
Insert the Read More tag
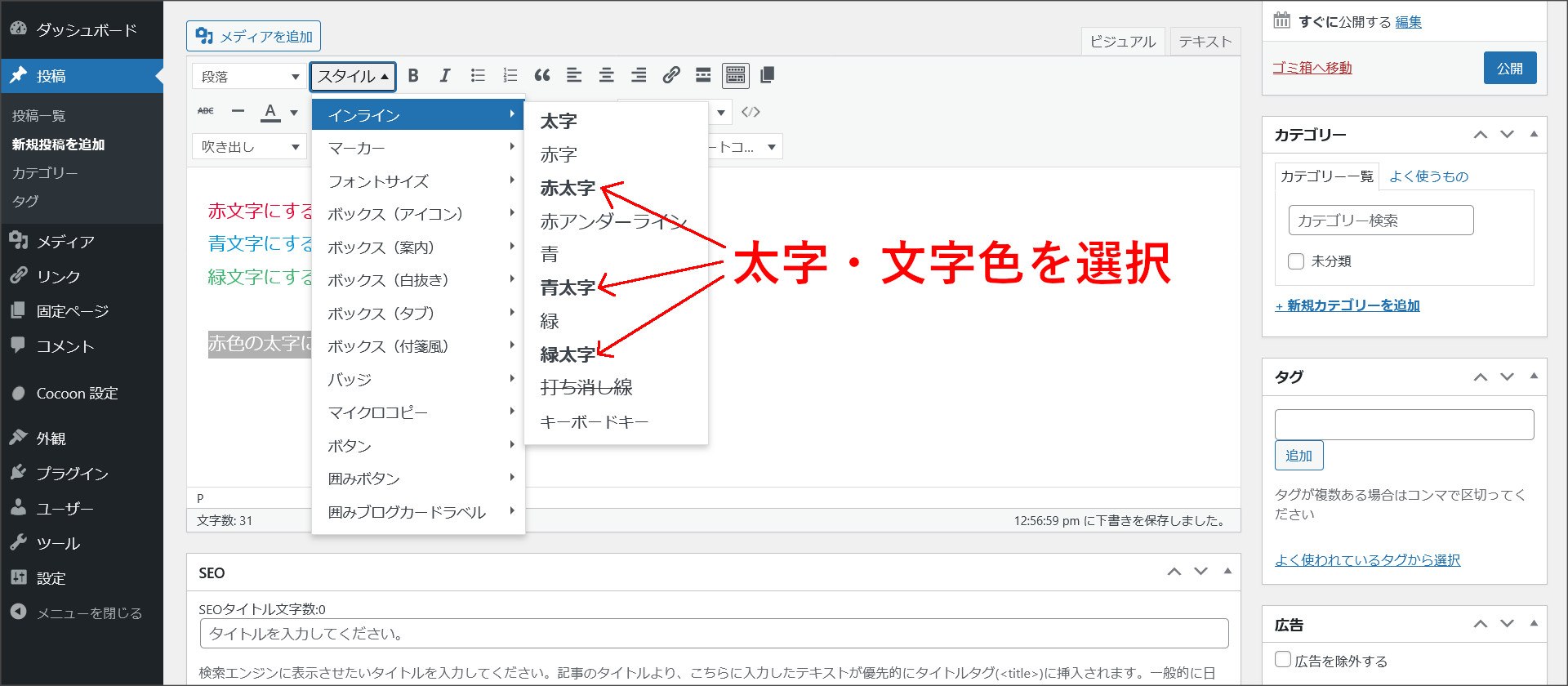[703, 76]
